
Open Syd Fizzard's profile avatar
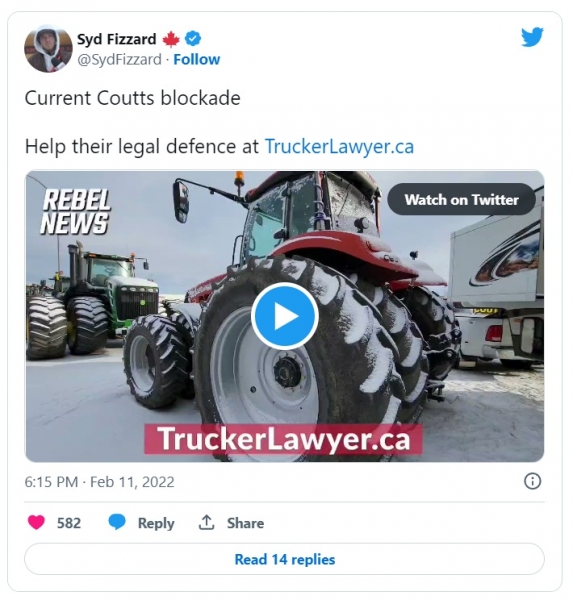point(48,49)
